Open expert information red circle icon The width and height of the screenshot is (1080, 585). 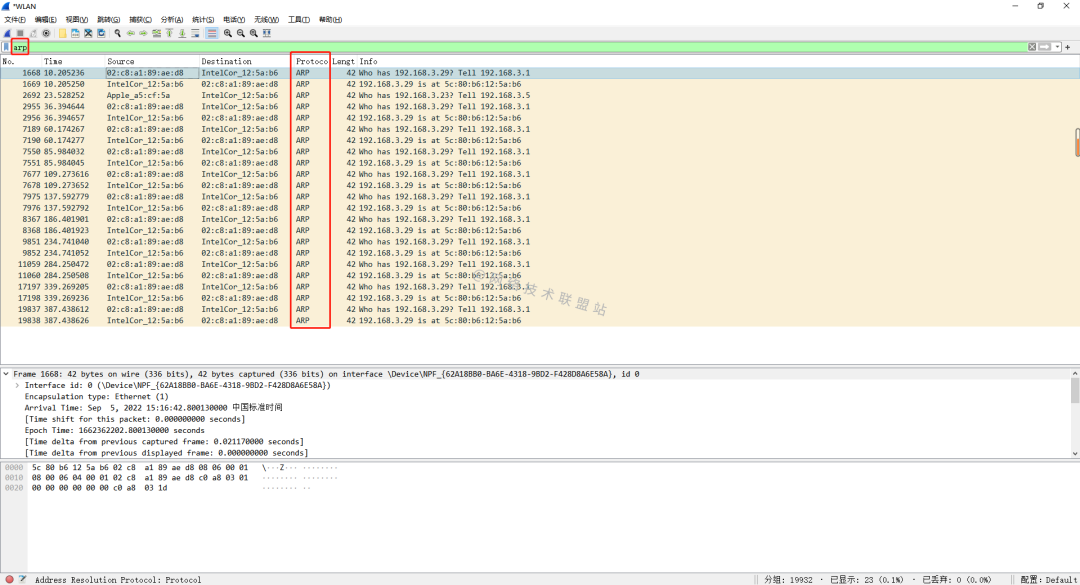pyautogui.click(x=10, y=579)
